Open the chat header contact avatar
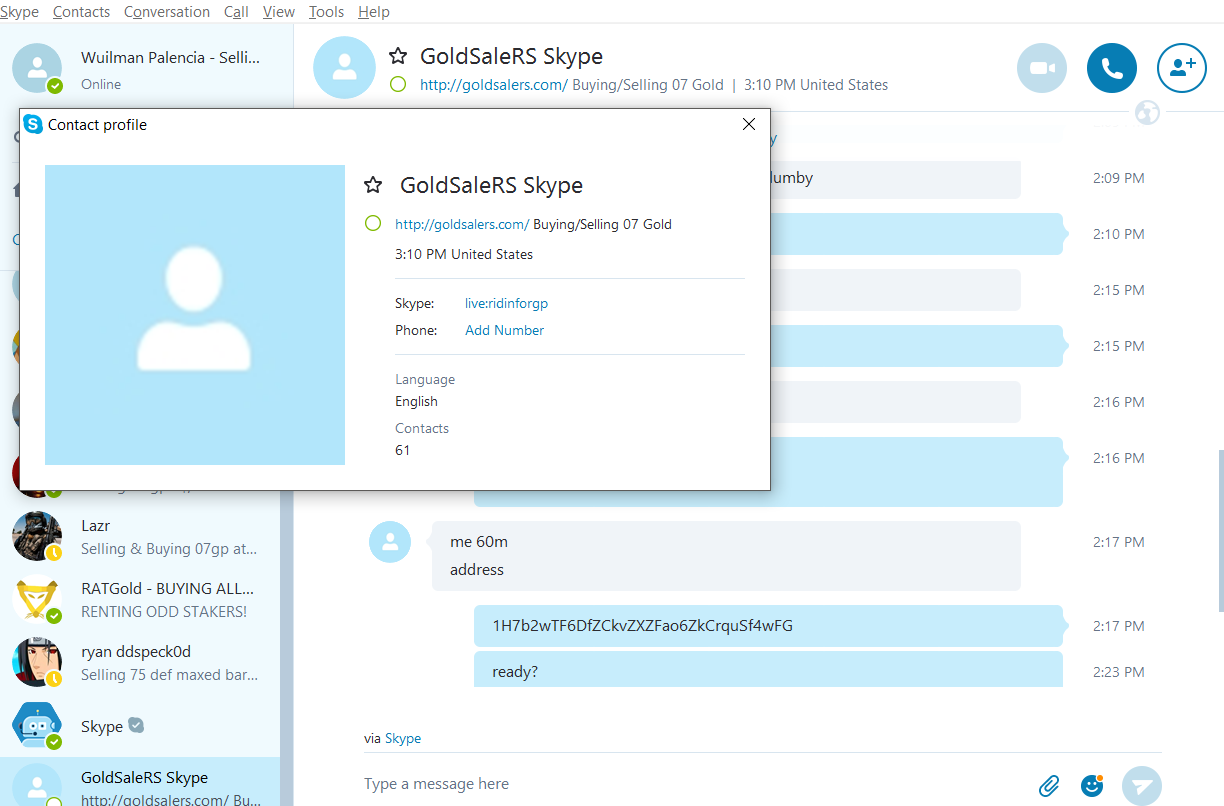Viewport: 1224px width, 806px height. tap(344, 68)
